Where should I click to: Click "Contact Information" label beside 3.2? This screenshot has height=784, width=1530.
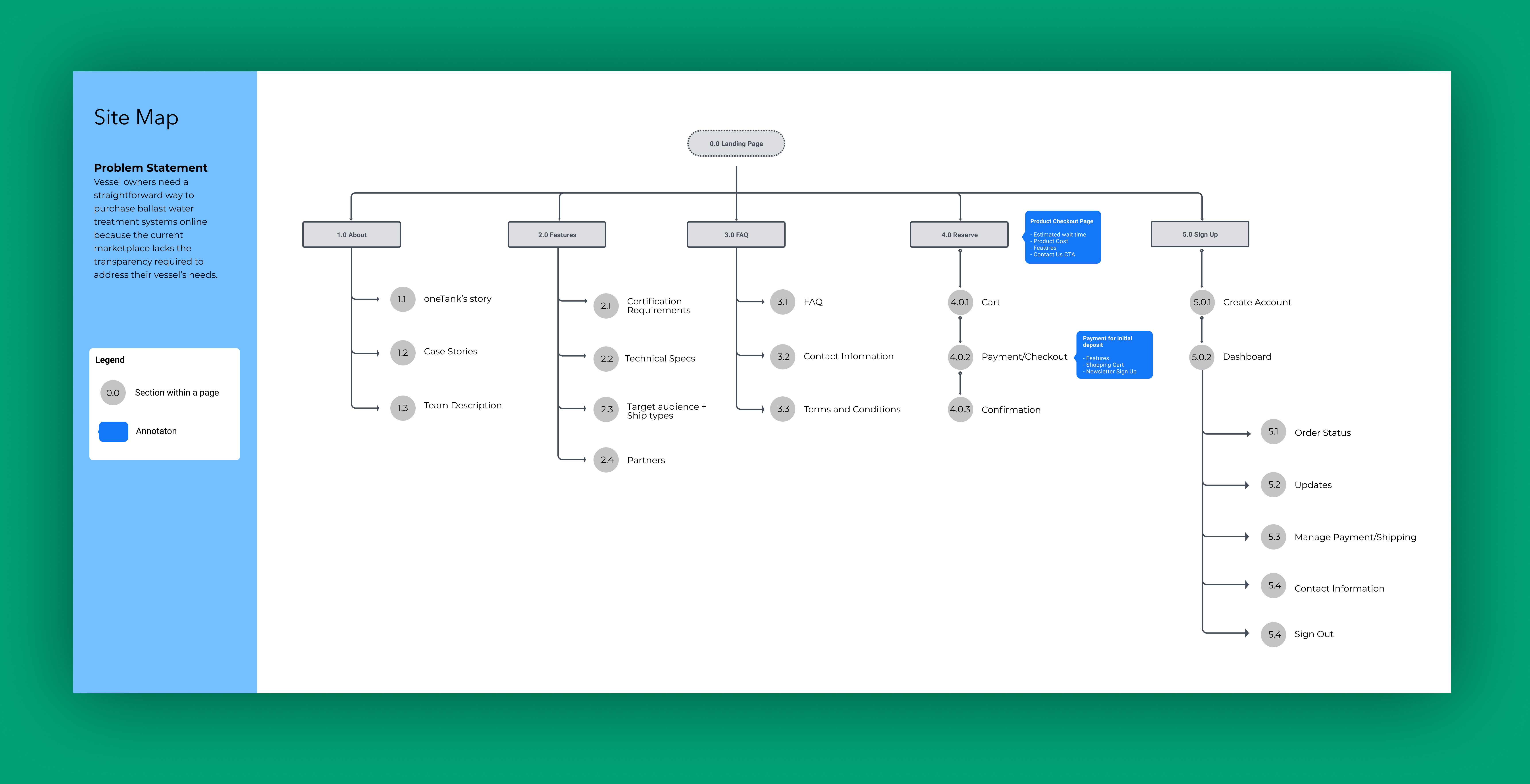tap(848, 356)
